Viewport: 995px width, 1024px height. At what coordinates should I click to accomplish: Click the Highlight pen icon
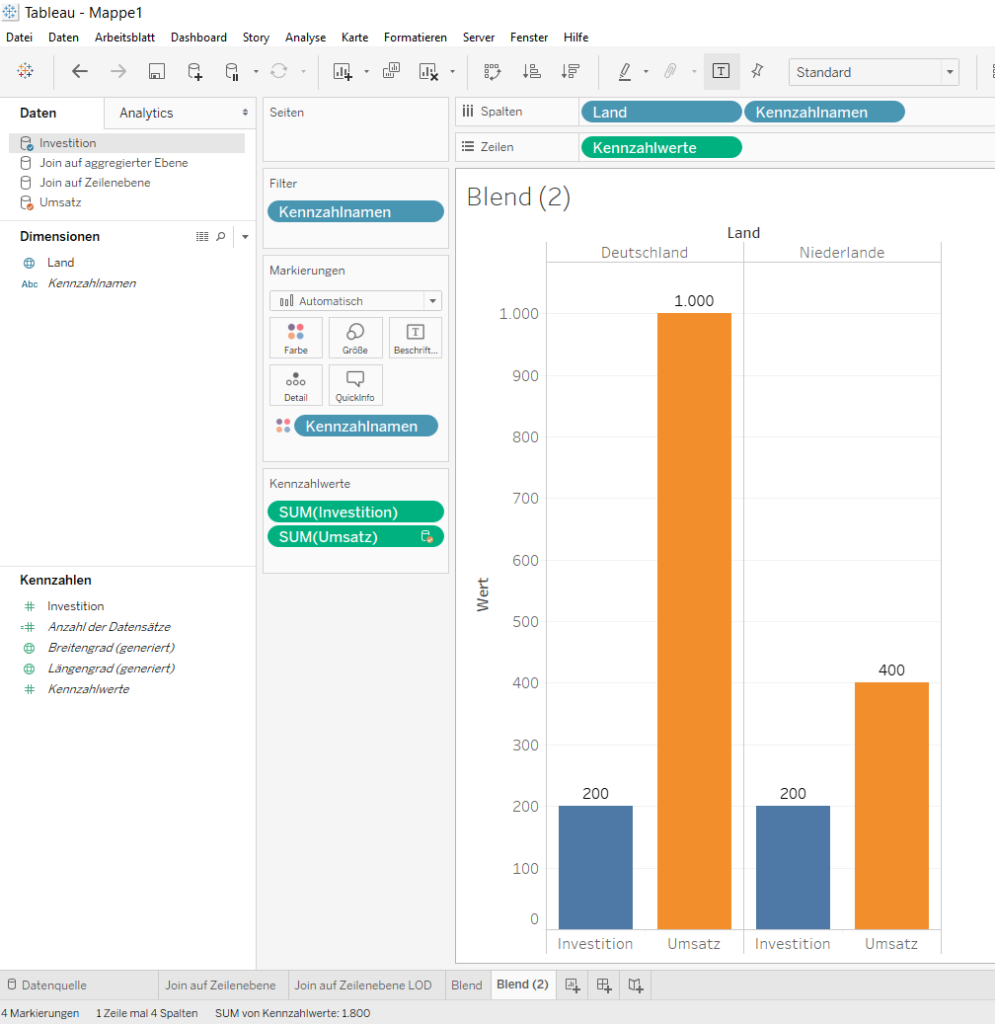pyautogui.click(x=625, y=71)
